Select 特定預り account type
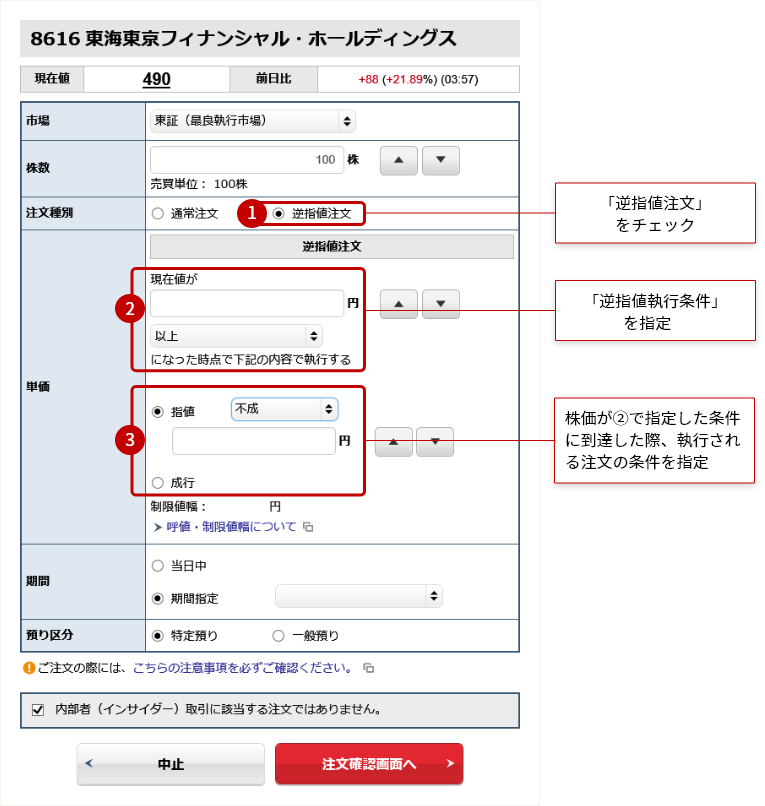The image size is (765, 806). (x=158, y=636)
